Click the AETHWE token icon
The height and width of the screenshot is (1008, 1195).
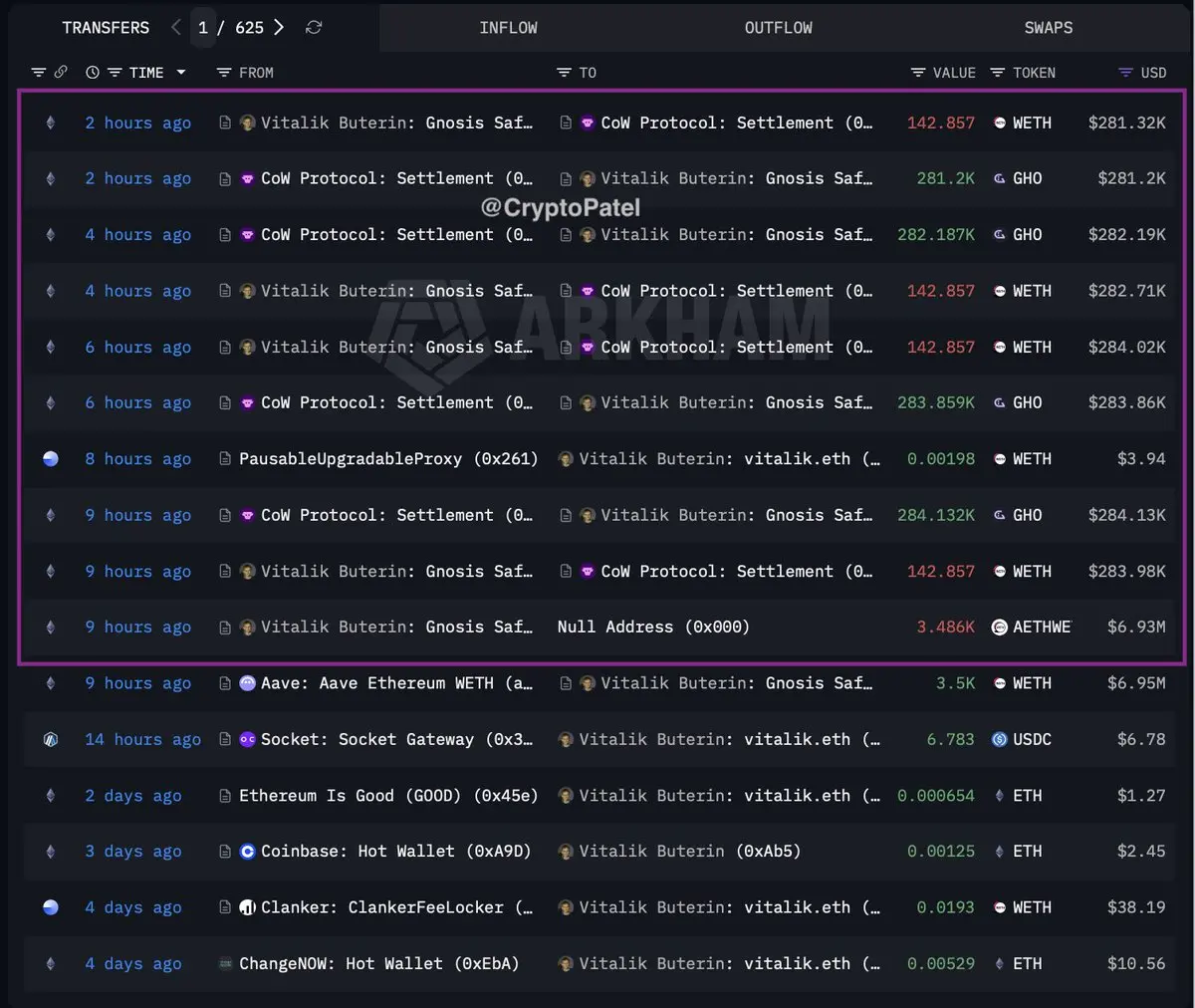point(999,628)
